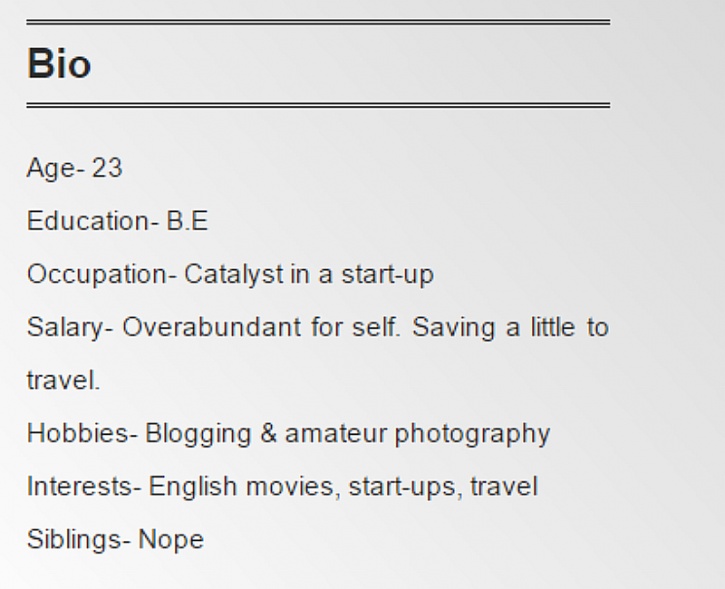Screen dimensions: 725x589
Task: Click the word Blogging in Hobbies
Action: 198,435
